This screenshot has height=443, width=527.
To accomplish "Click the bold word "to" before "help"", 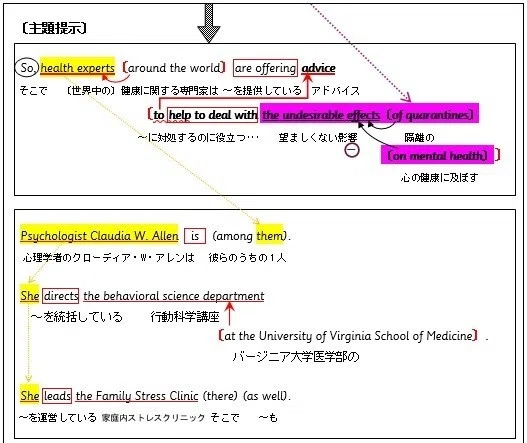I will (159, 115).
